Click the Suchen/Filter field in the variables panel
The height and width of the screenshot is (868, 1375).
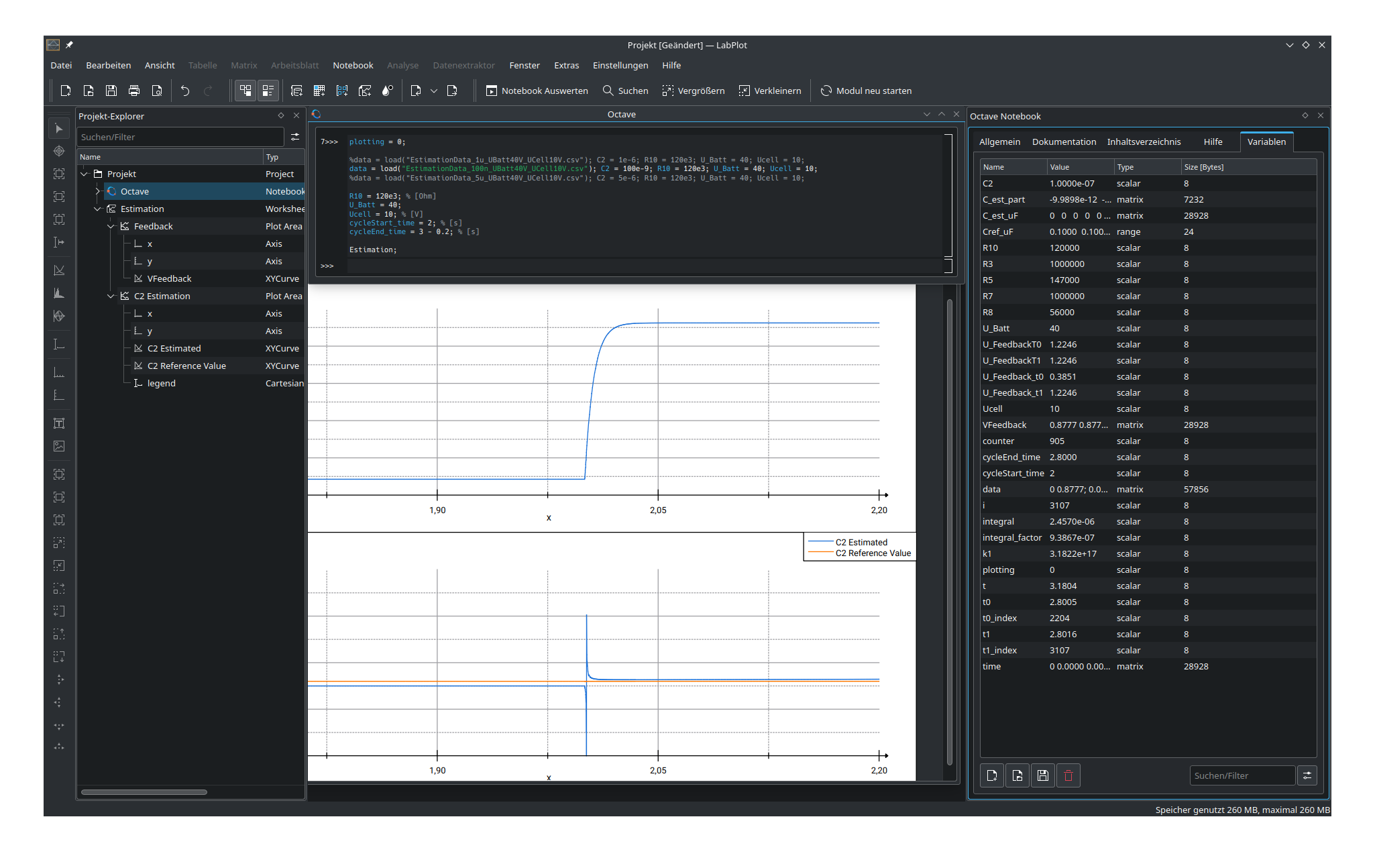[x=1242, y=775]
